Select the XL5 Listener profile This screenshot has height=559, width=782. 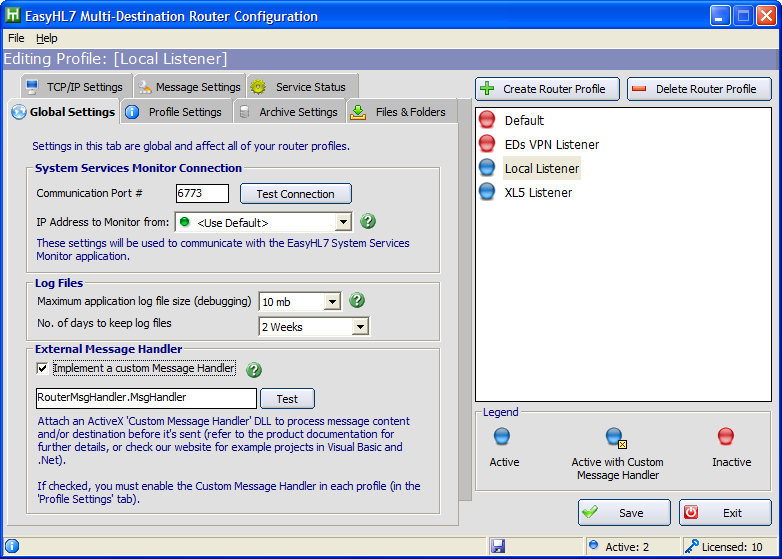point(538,192)
